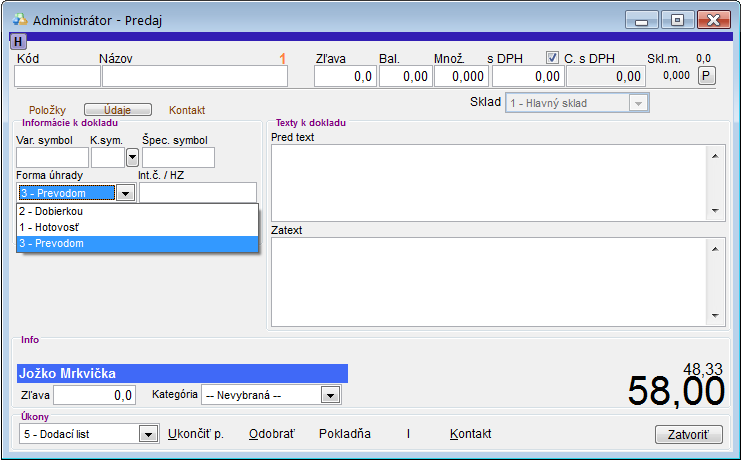Expand the Forma úhrady dropdown arrow
The image size is (742, 461).
126,193
